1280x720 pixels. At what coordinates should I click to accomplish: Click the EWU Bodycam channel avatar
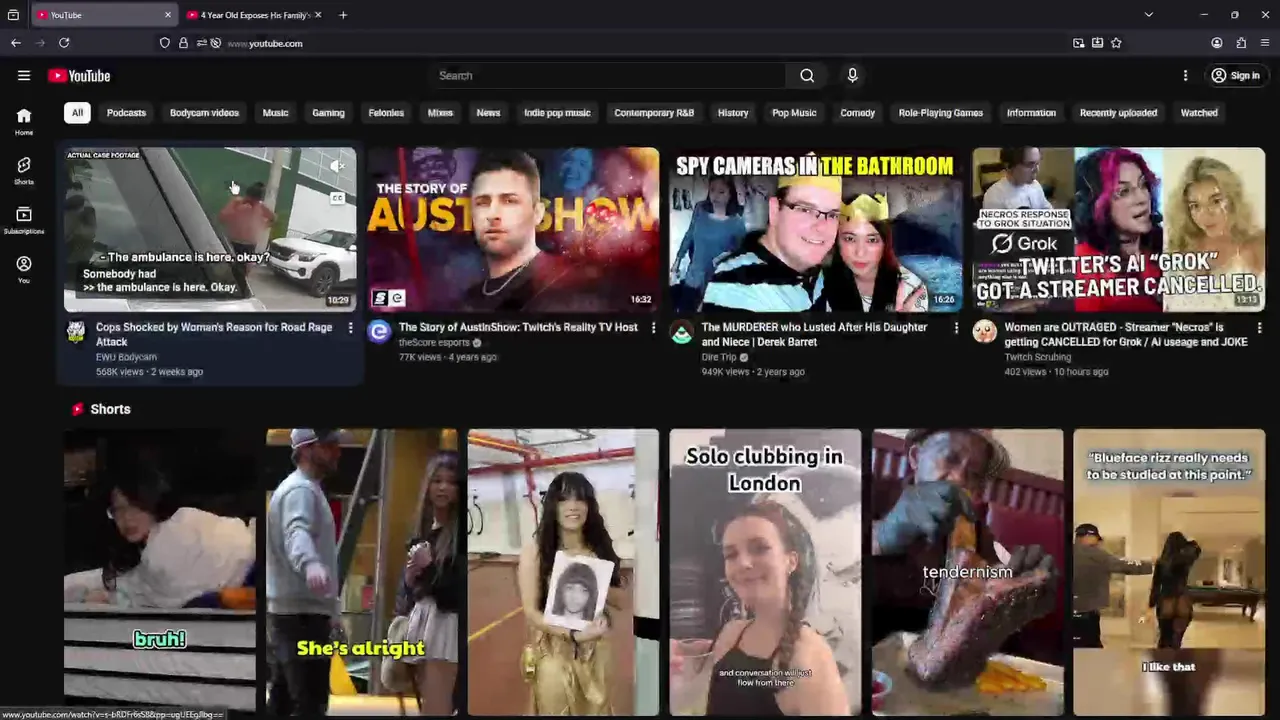click(x=76, y=332)
